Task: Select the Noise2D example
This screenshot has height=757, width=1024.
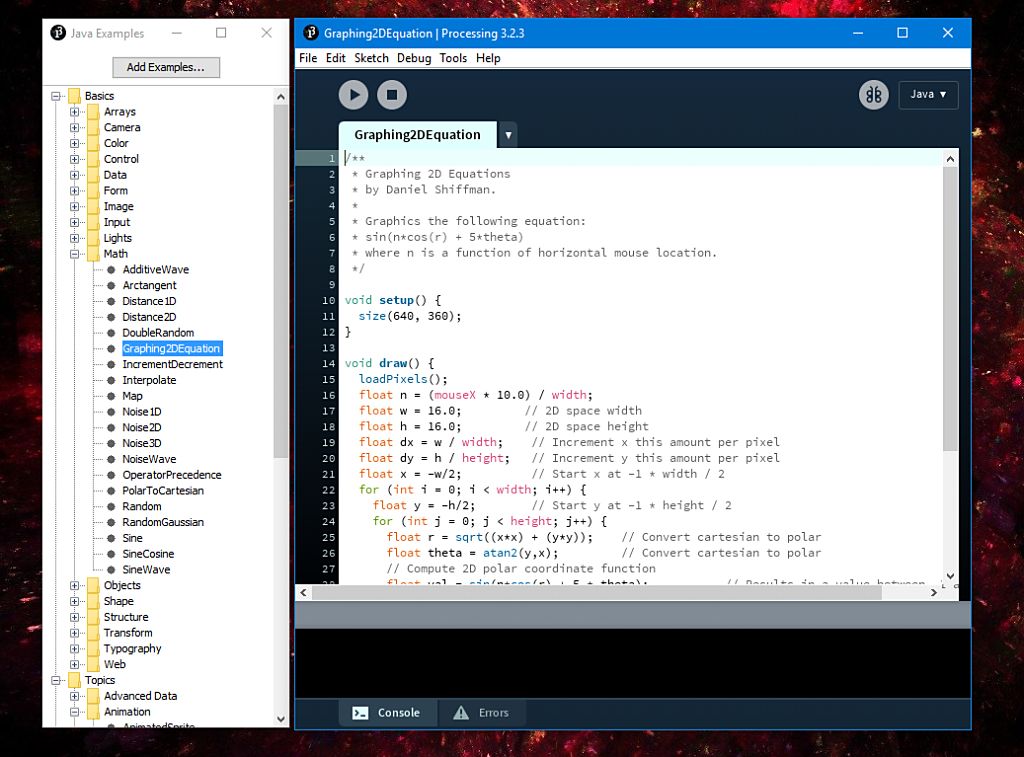Action: tap(142, 427)
